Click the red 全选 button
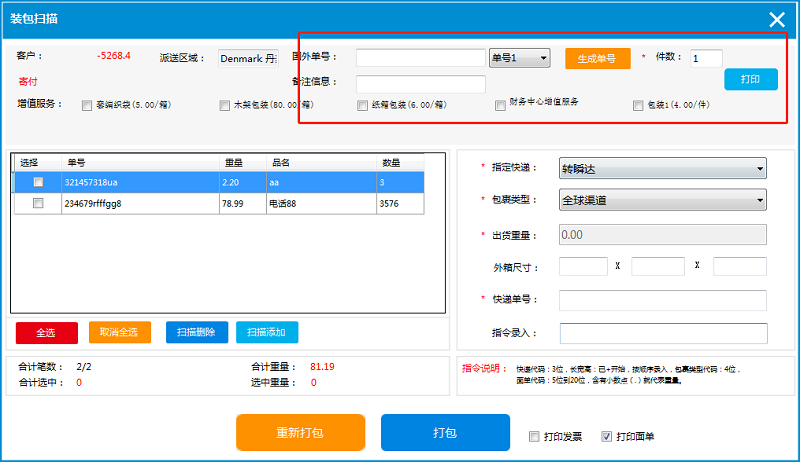800x462 pixels. point(46,332)
